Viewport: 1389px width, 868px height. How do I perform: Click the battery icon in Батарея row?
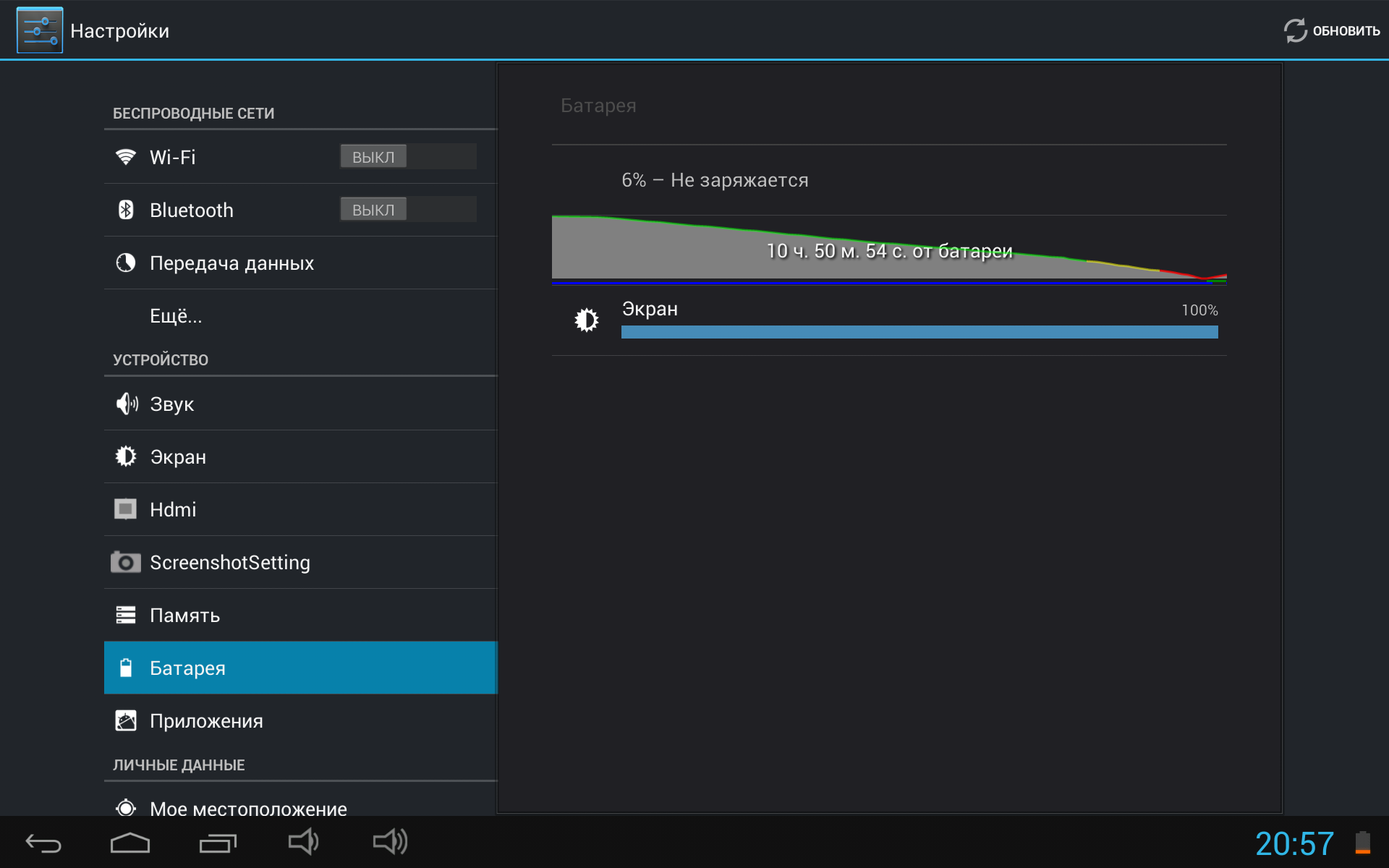[x=126, y=668]
